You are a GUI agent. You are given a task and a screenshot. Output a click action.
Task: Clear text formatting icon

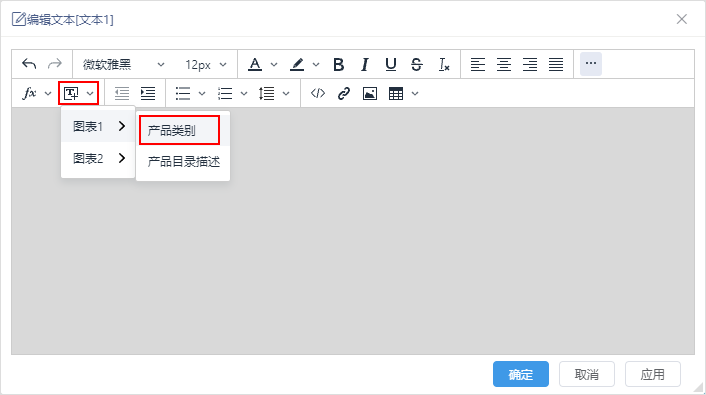coord(444,64)
